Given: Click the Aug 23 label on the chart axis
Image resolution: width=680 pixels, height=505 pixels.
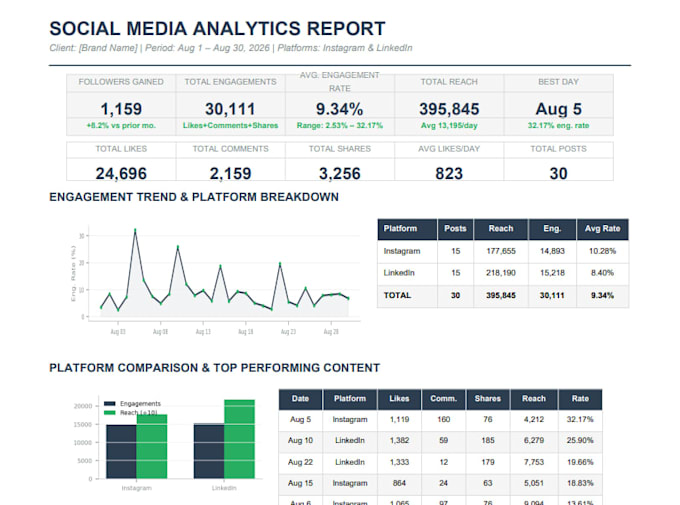Looking at the screenshot, I should tap(288, 332).
